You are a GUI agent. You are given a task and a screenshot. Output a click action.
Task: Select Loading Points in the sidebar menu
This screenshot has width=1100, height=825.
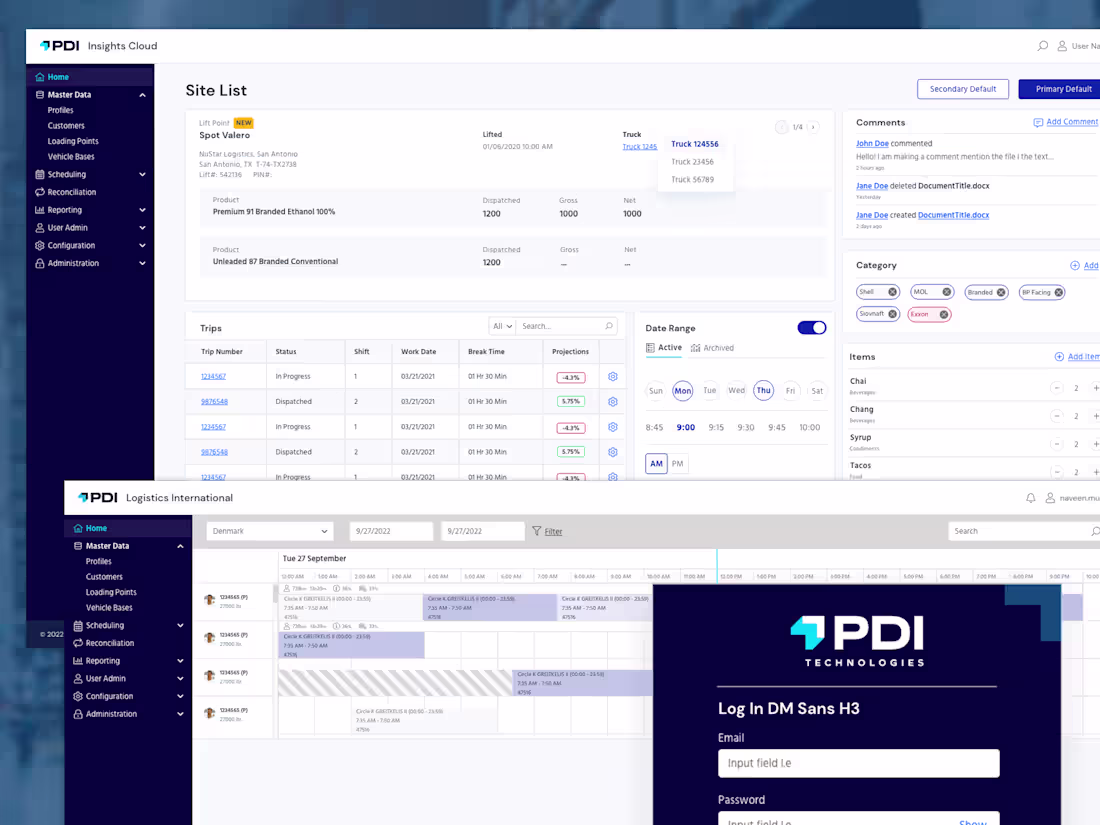74,141
